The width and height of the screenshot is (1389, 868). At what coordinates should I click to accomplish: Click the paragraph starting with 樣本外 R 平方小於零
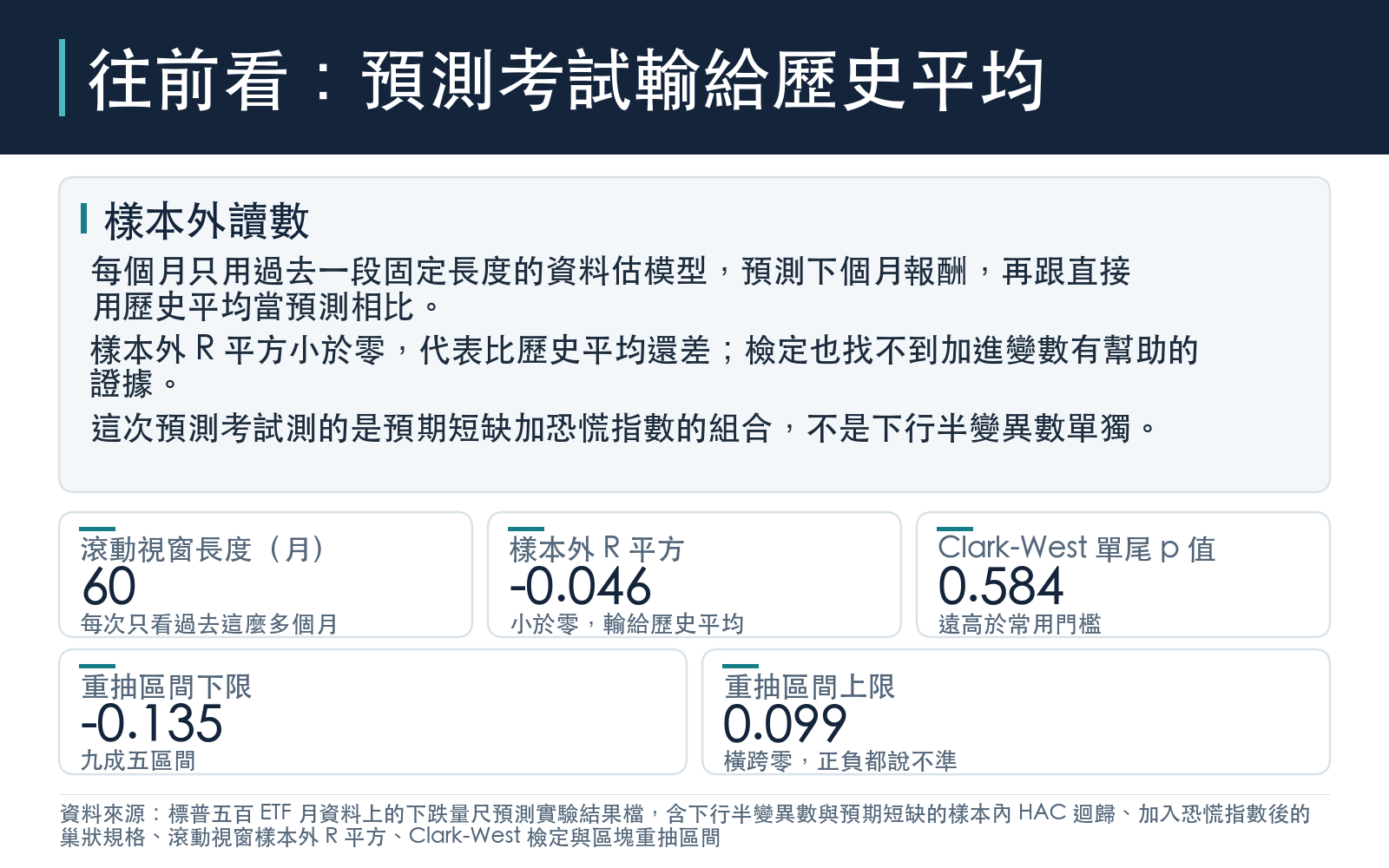(x=644, y=366)
